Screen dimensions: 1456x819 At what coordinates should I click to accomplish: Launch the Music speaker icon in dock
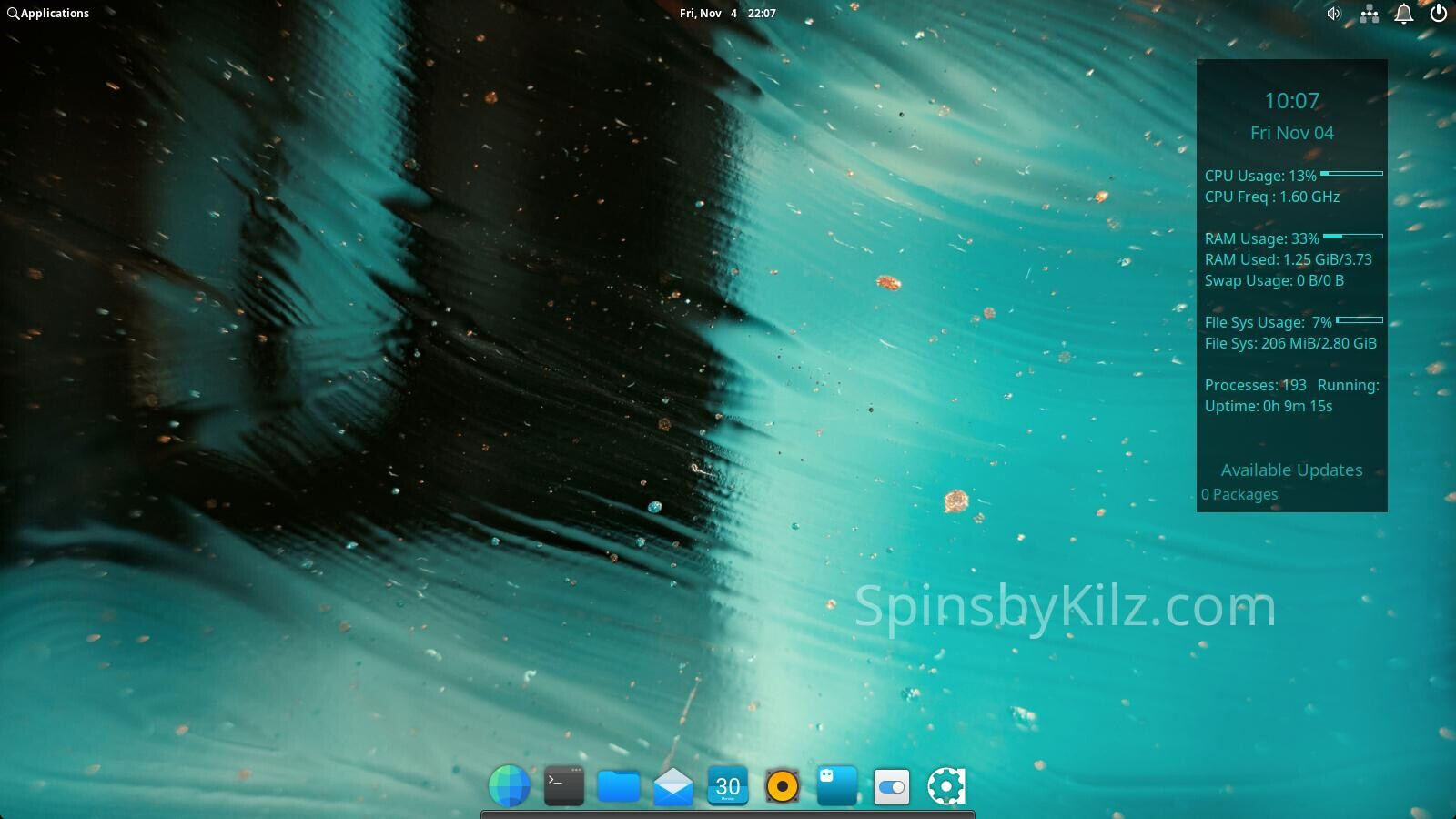coord(782,785)
